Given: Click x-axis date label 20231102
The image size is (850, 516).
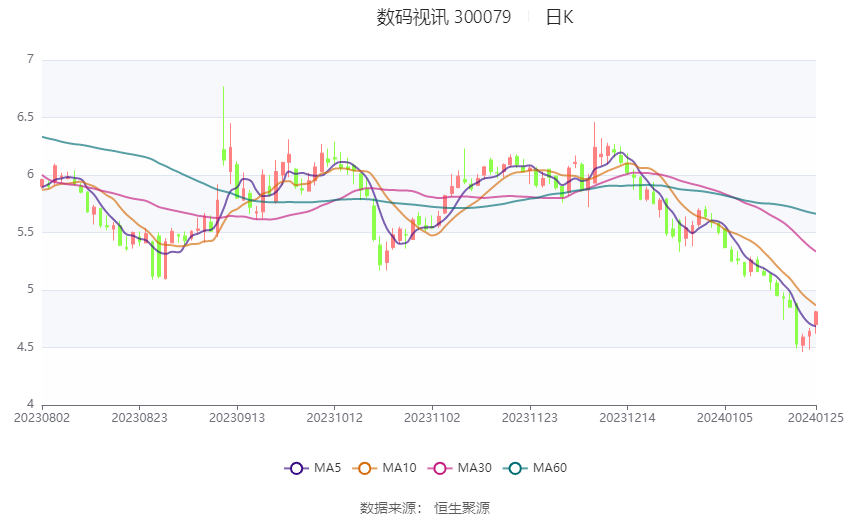Looking at the screenshot, I should point(432,418).
